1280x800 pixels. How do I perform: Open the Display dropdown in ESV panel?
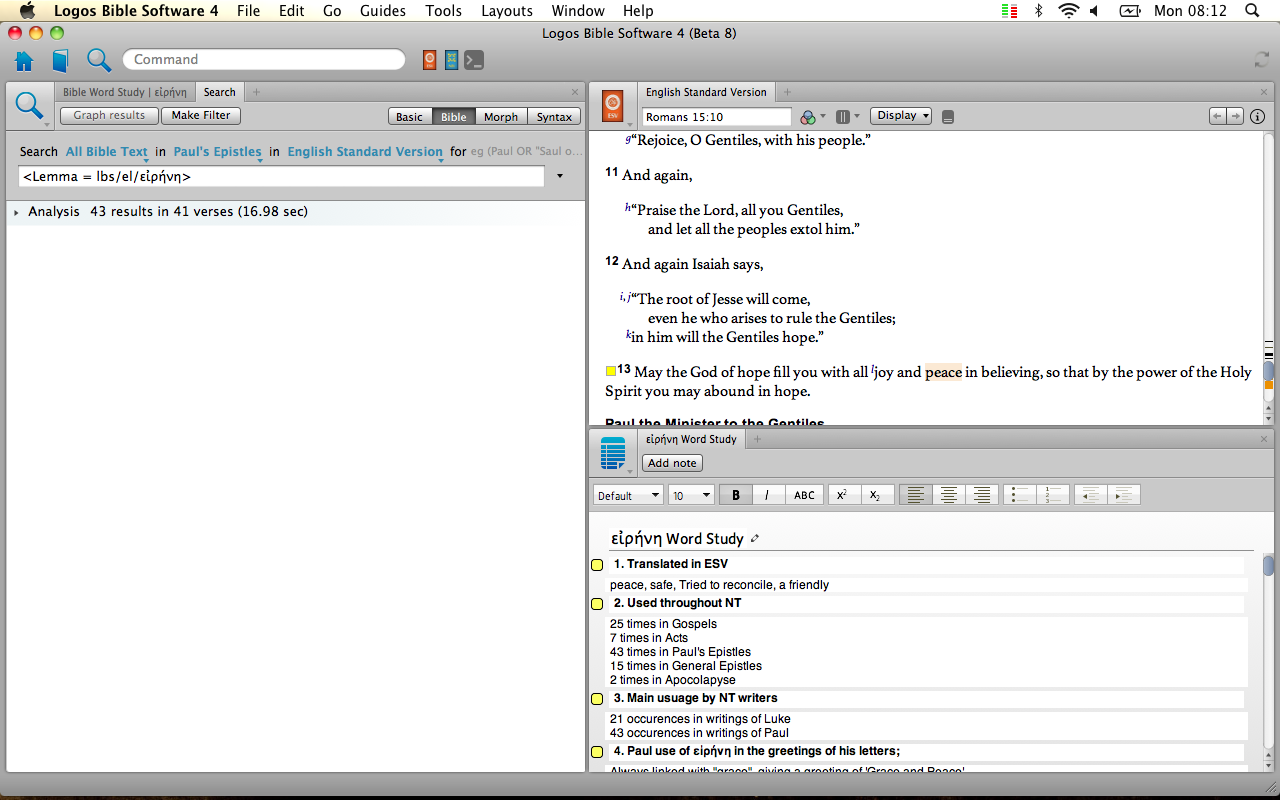(x=901, y=116)
